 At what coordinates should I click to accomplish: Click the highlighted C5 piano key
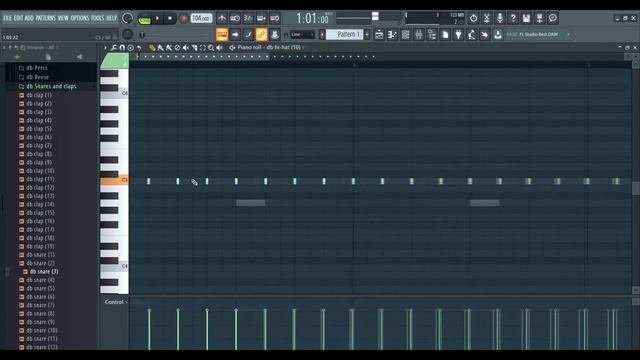[114, 180]
